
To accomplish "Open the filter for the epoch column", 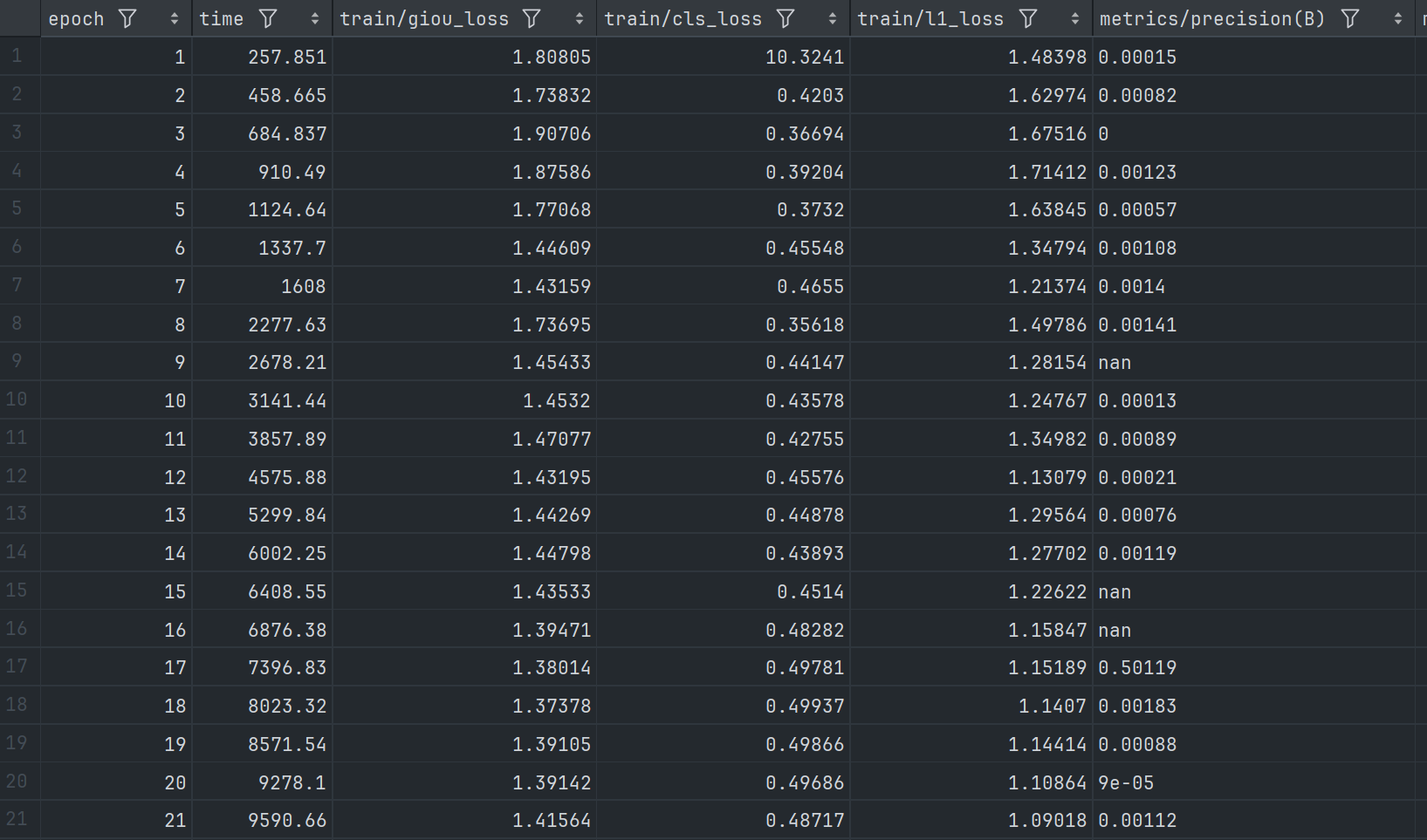I will (x=127, y=18).
